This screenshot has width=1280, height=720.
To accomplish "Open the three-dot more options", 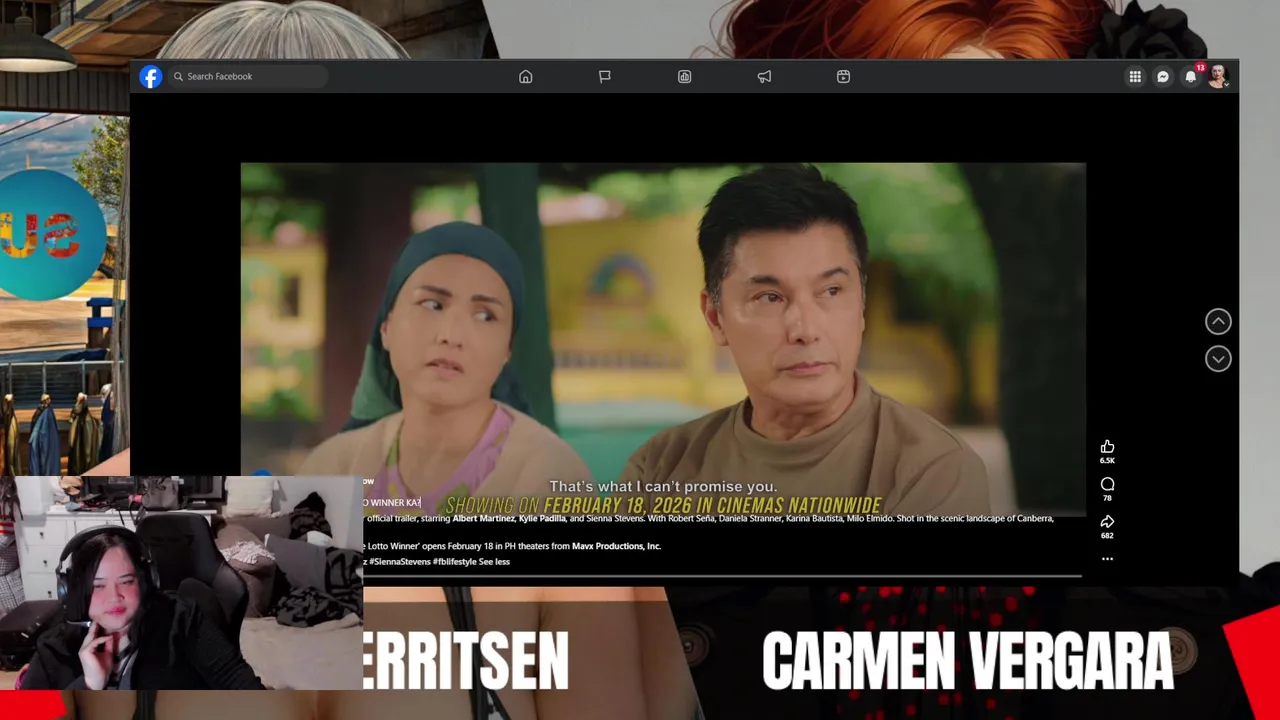I will 1107,559.
